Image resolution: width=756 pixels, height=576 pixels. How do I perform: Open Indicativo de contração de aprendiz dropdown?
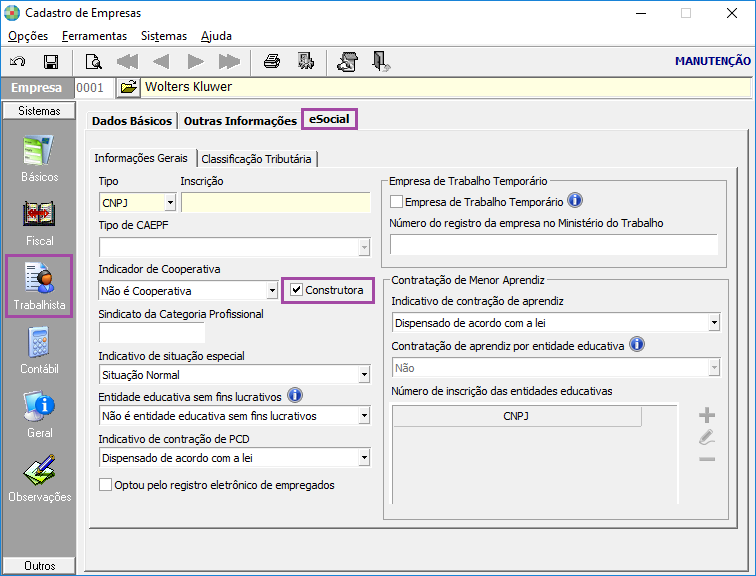(x=714, y=322)
